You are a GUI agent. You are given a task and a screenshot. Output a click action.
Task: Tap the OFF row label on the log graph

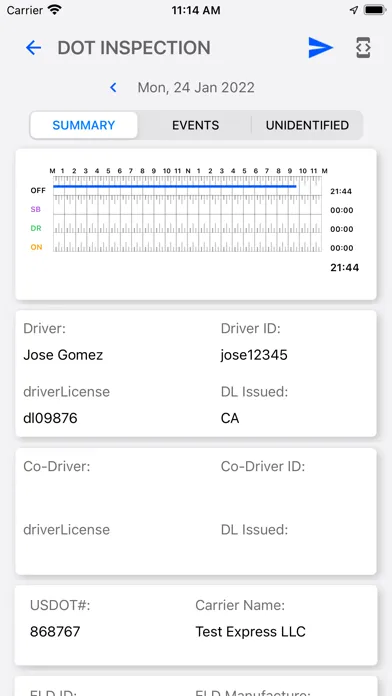[x=38, y=190]
